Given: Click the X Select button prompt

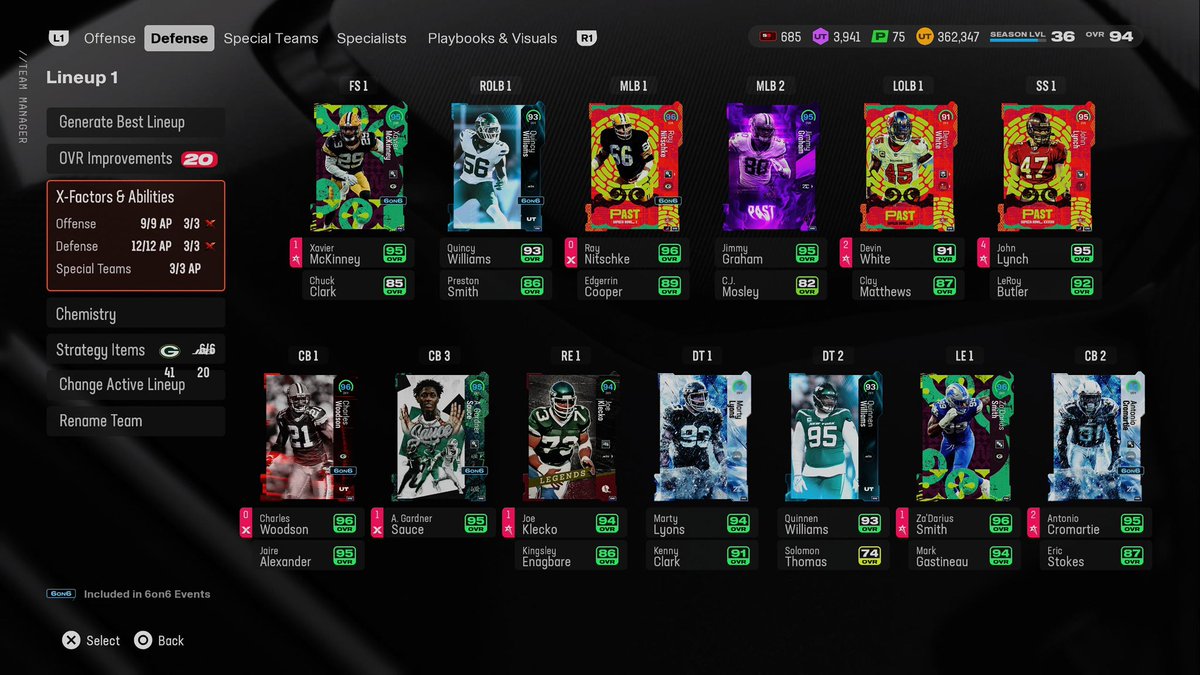Looking at the screenshot, I should 91,640.
